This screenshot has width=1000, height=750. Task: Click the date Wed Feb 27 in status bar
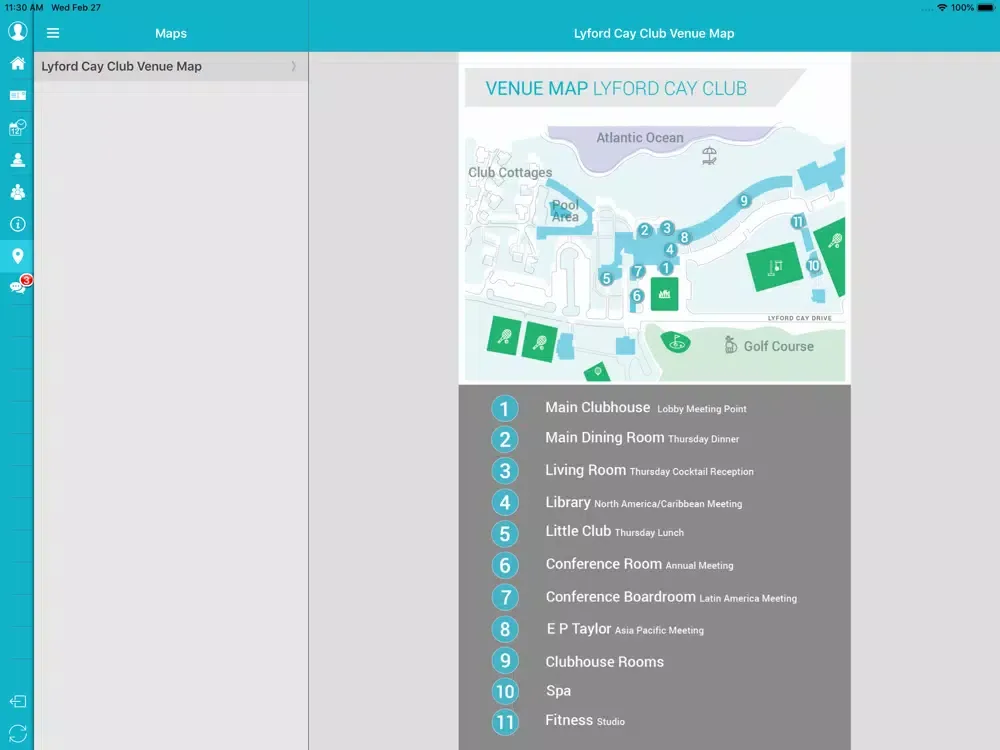(x=76, y=8)
